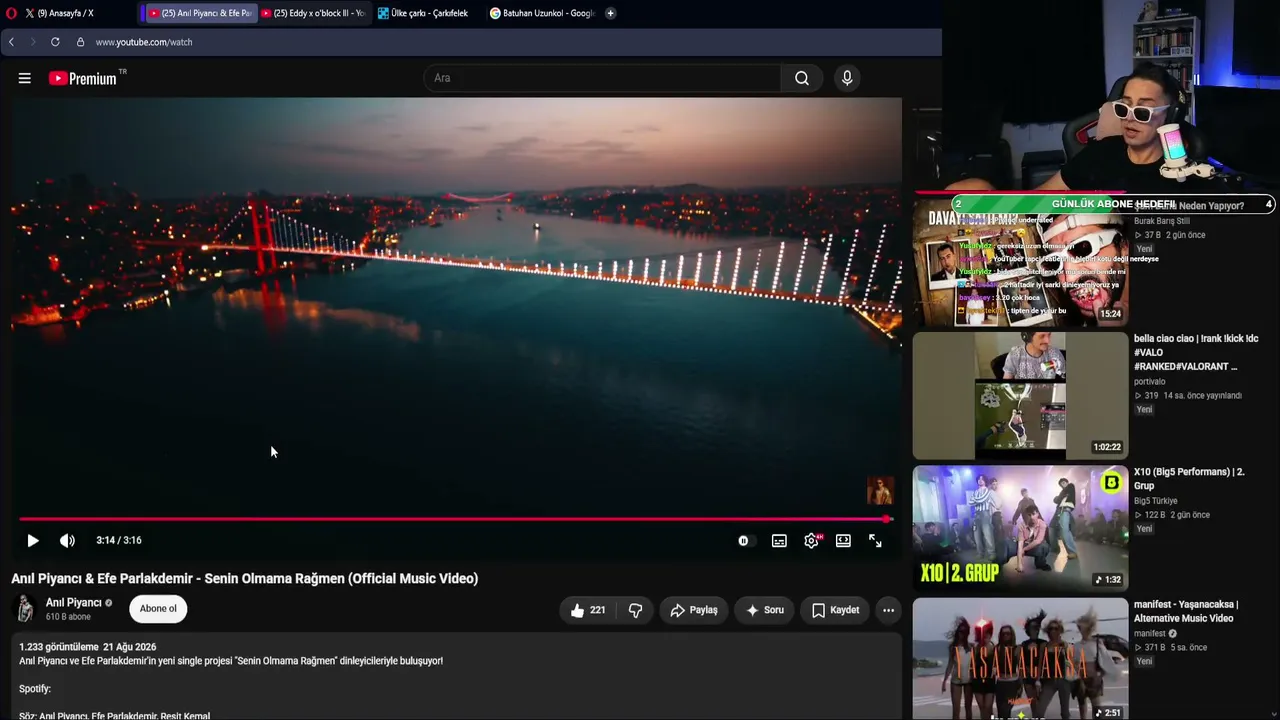This screenshot has width=1280, height=720.
Task: Open manifest - Yaşanacaksa video title
Action: click(1186, 611)
